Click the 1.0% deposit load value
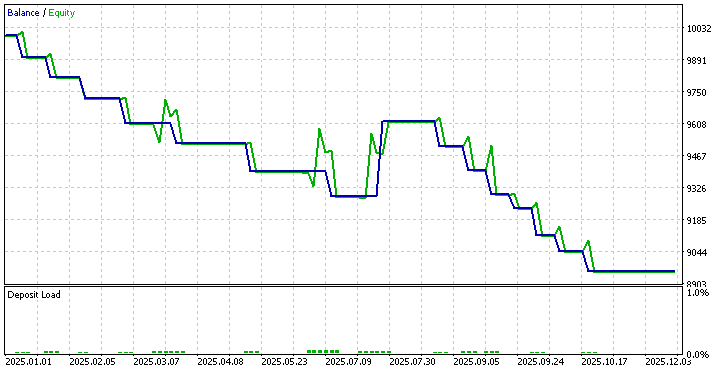The image size is (727, 371). point(698,293)
